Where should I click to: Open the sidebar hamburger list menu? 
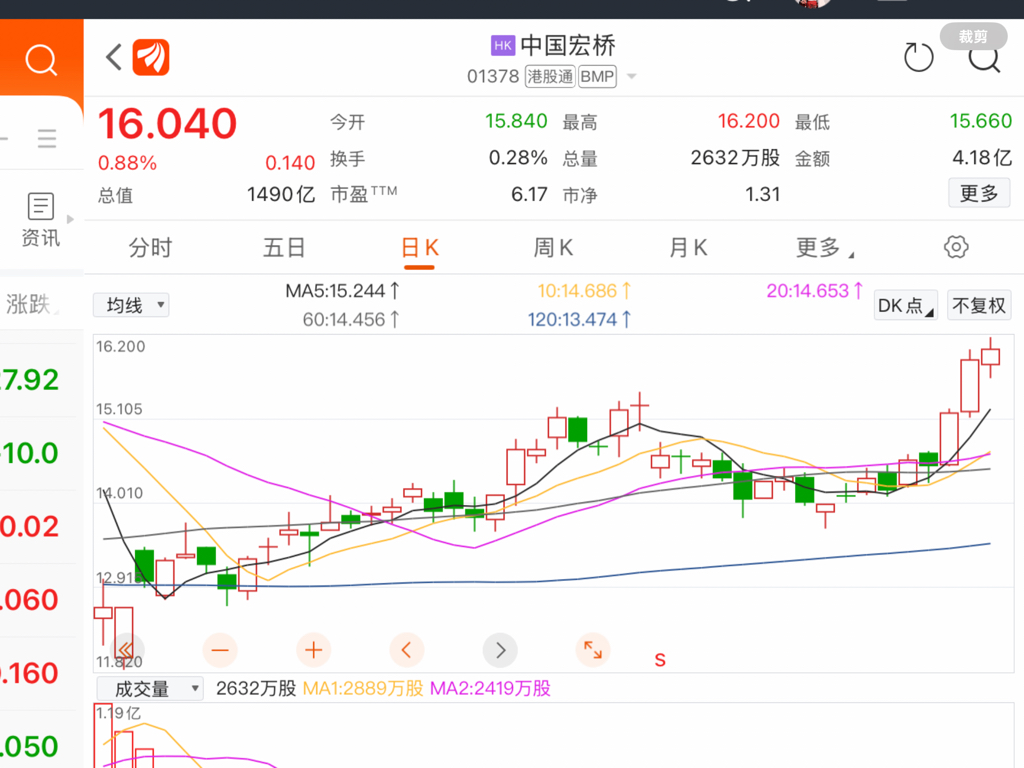pos(47,138)
